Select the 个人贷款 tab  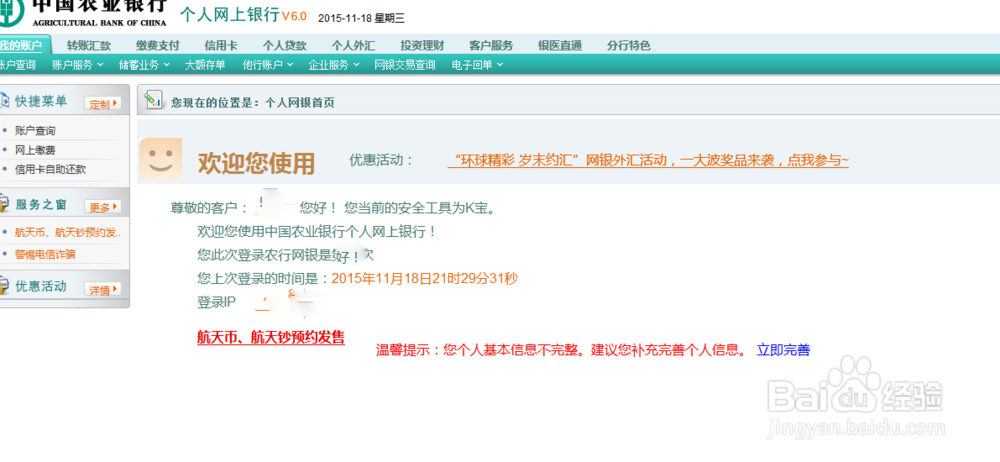click(x=284, y=45)
